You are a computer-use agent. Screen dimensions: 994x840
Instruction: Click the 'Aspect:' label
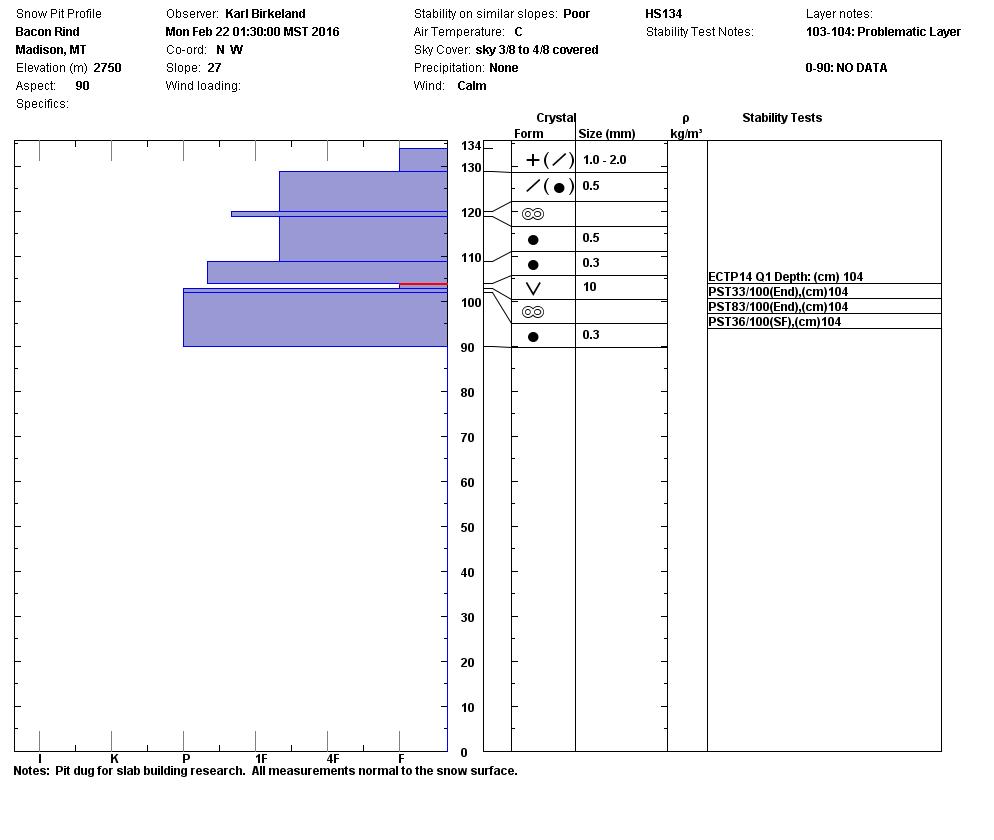point(36,86)
